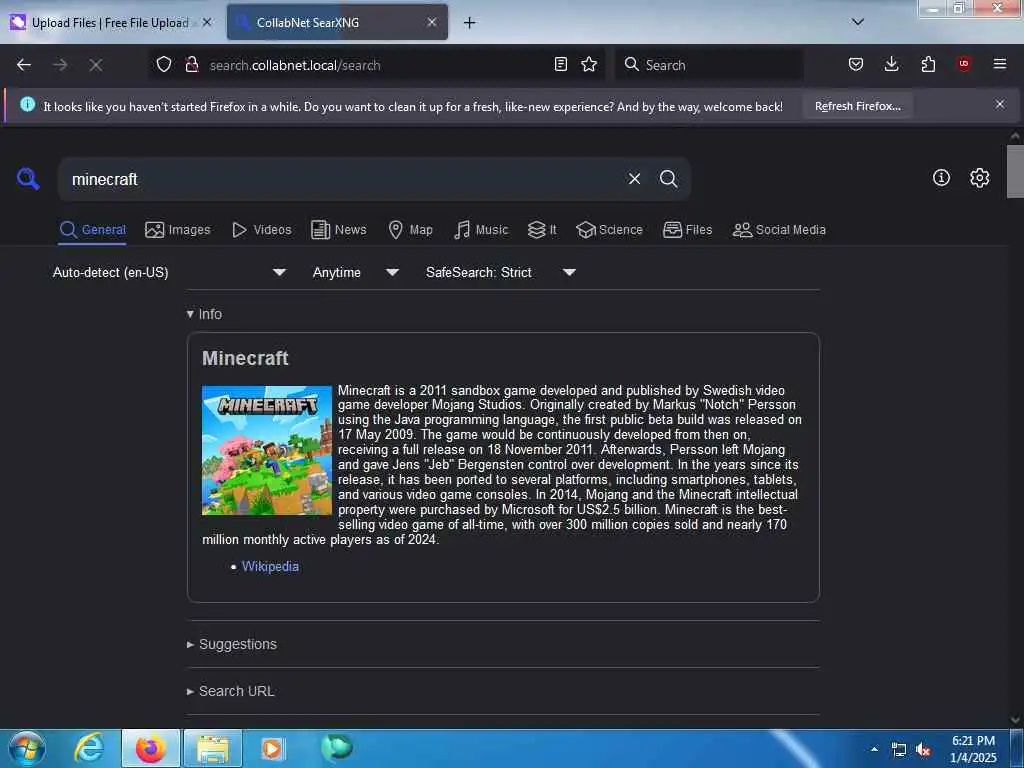Show hidden system tray icons
The image size is (1024, 768).
click(x=874, y=749)
